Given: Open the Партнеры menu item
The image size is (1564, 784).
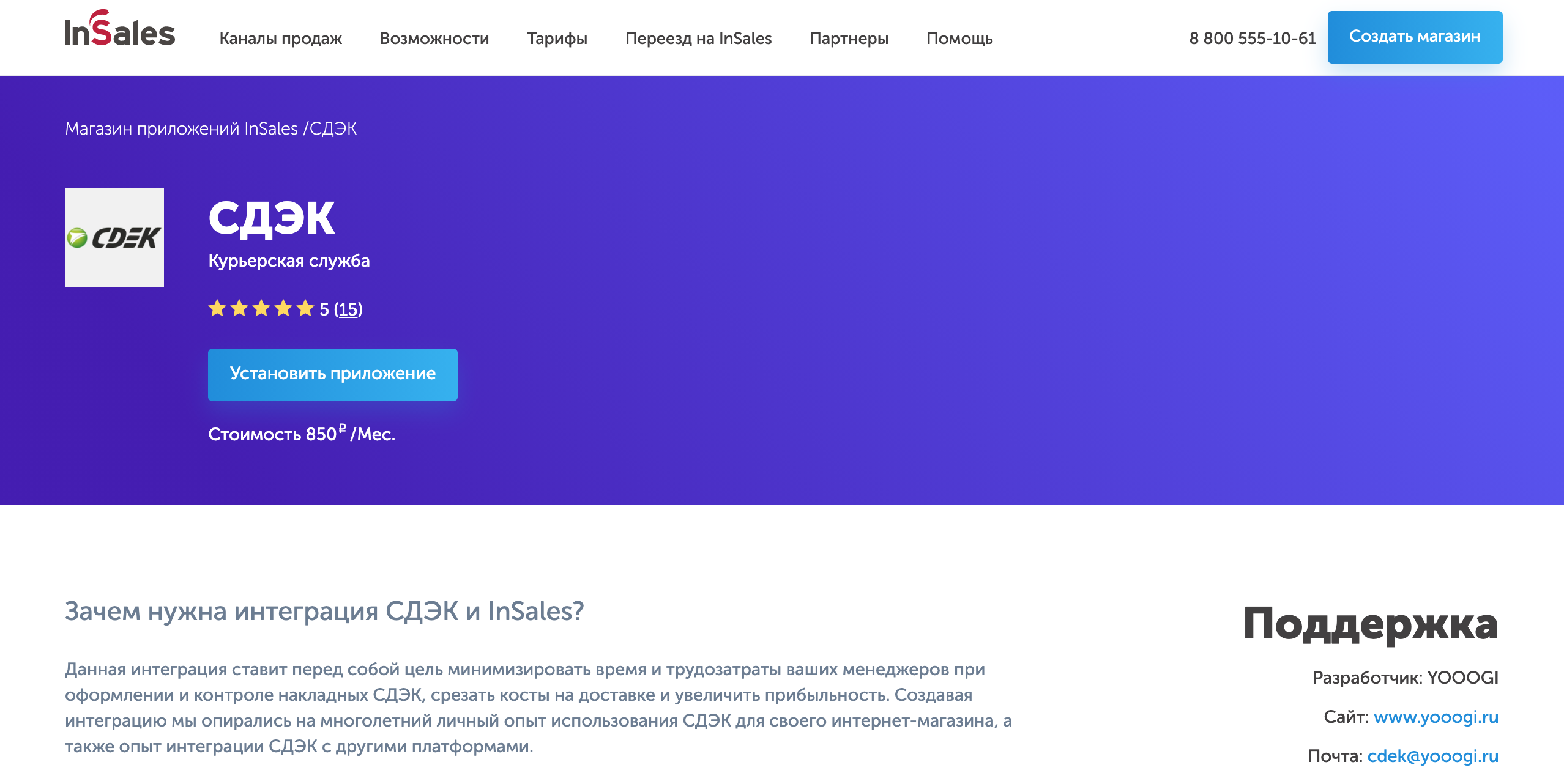Looking at the screenshot, I should 849,39.
